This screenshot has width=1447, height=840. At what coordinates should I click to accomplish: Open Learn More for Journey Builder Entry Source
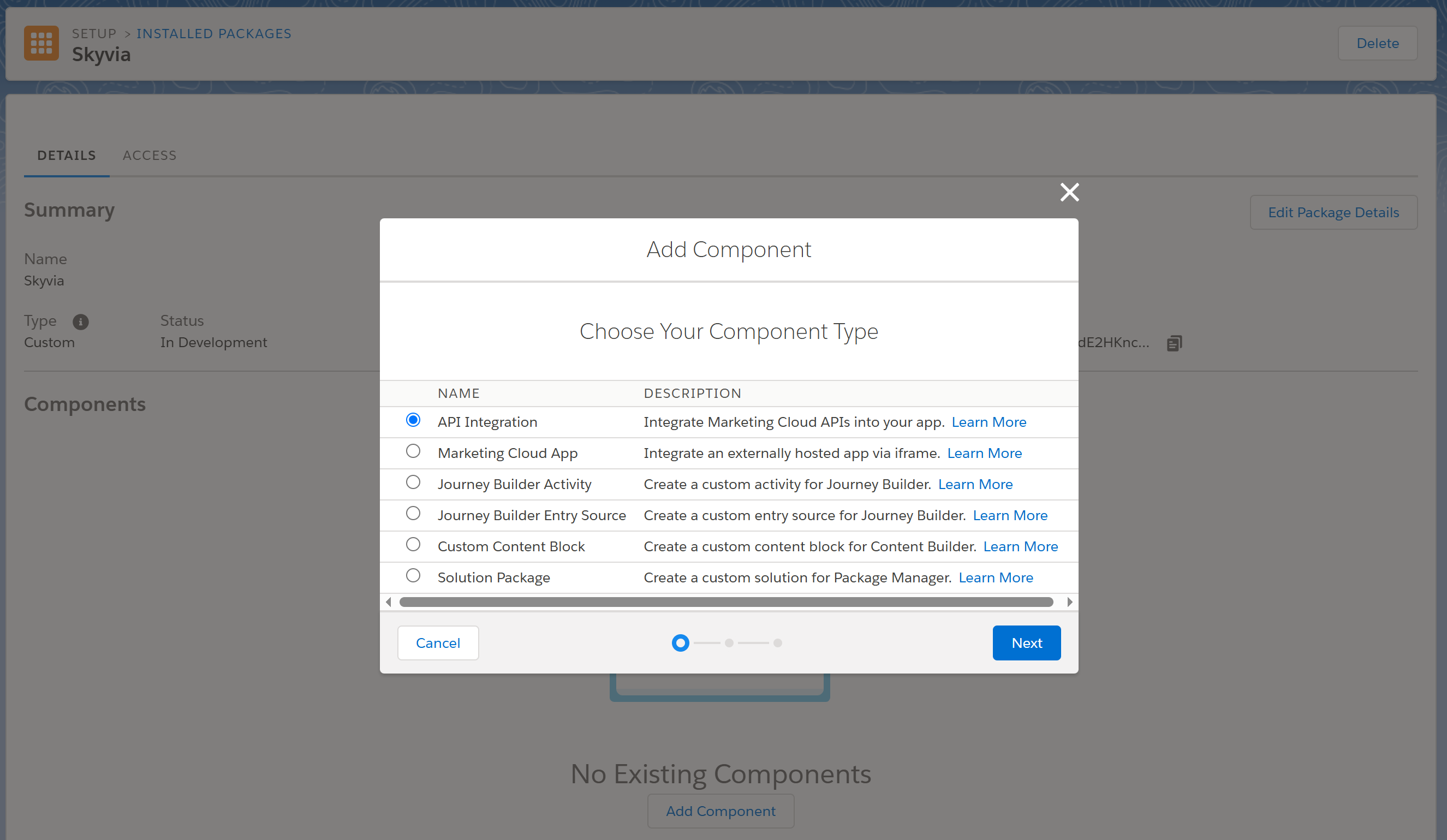(x=1010, y=515)
